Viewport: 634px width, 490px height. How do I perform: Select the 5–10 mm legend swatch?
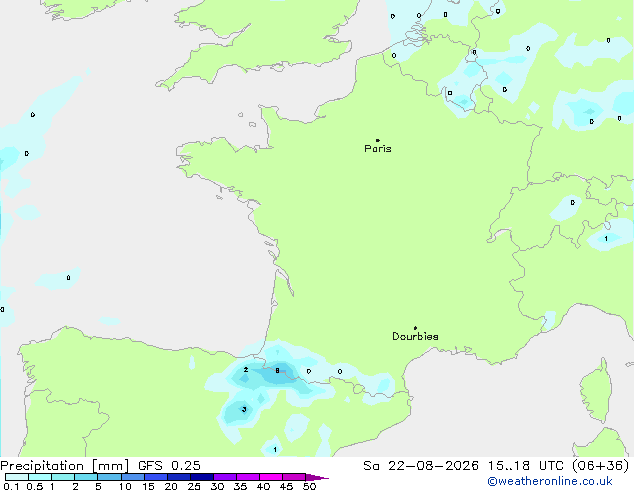coord(110,477)
